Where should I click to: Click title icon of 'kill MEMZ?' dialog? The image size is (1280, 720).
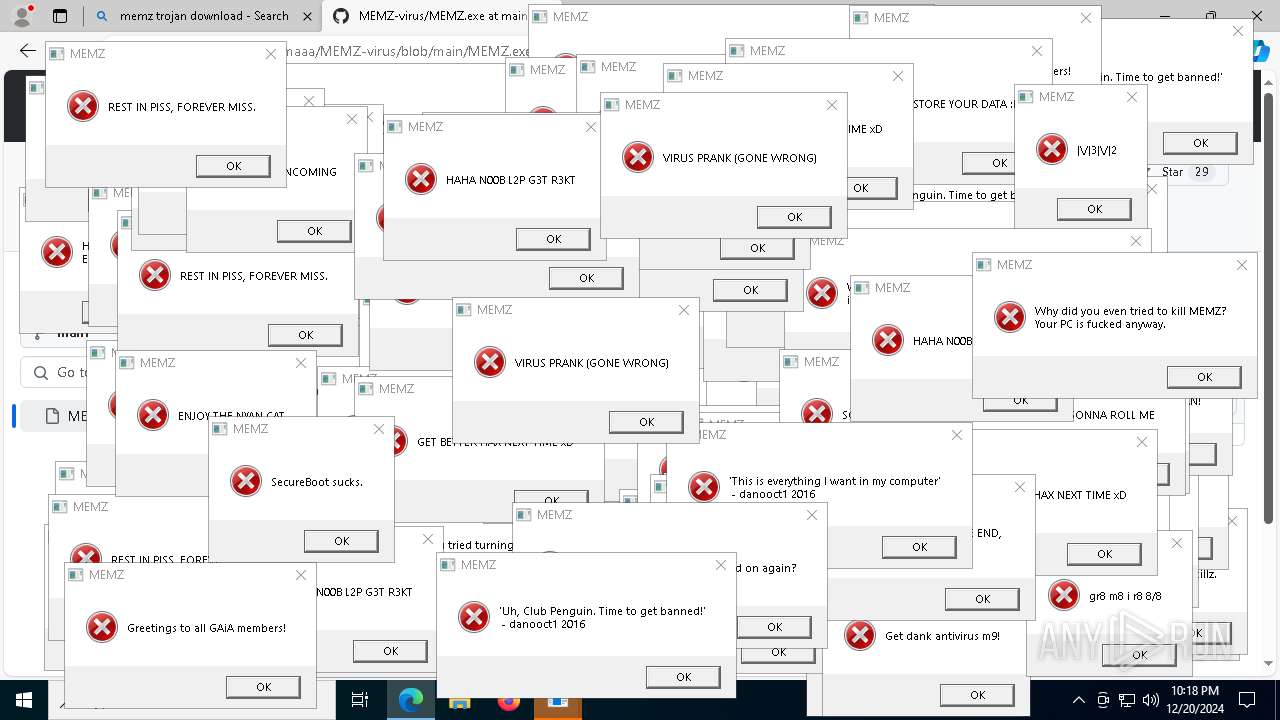(x=984, y=265)
